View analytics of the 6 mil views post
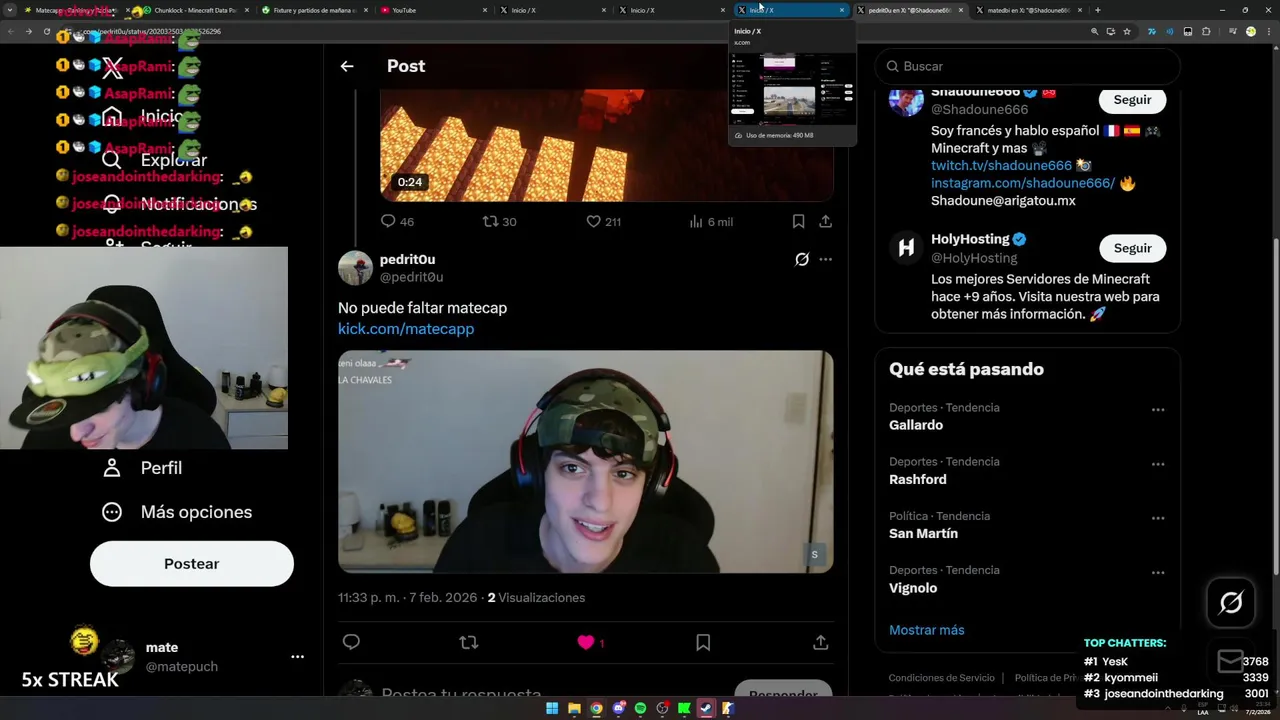The width and height of the screenshot is (1280, 720). coord(711,221)
